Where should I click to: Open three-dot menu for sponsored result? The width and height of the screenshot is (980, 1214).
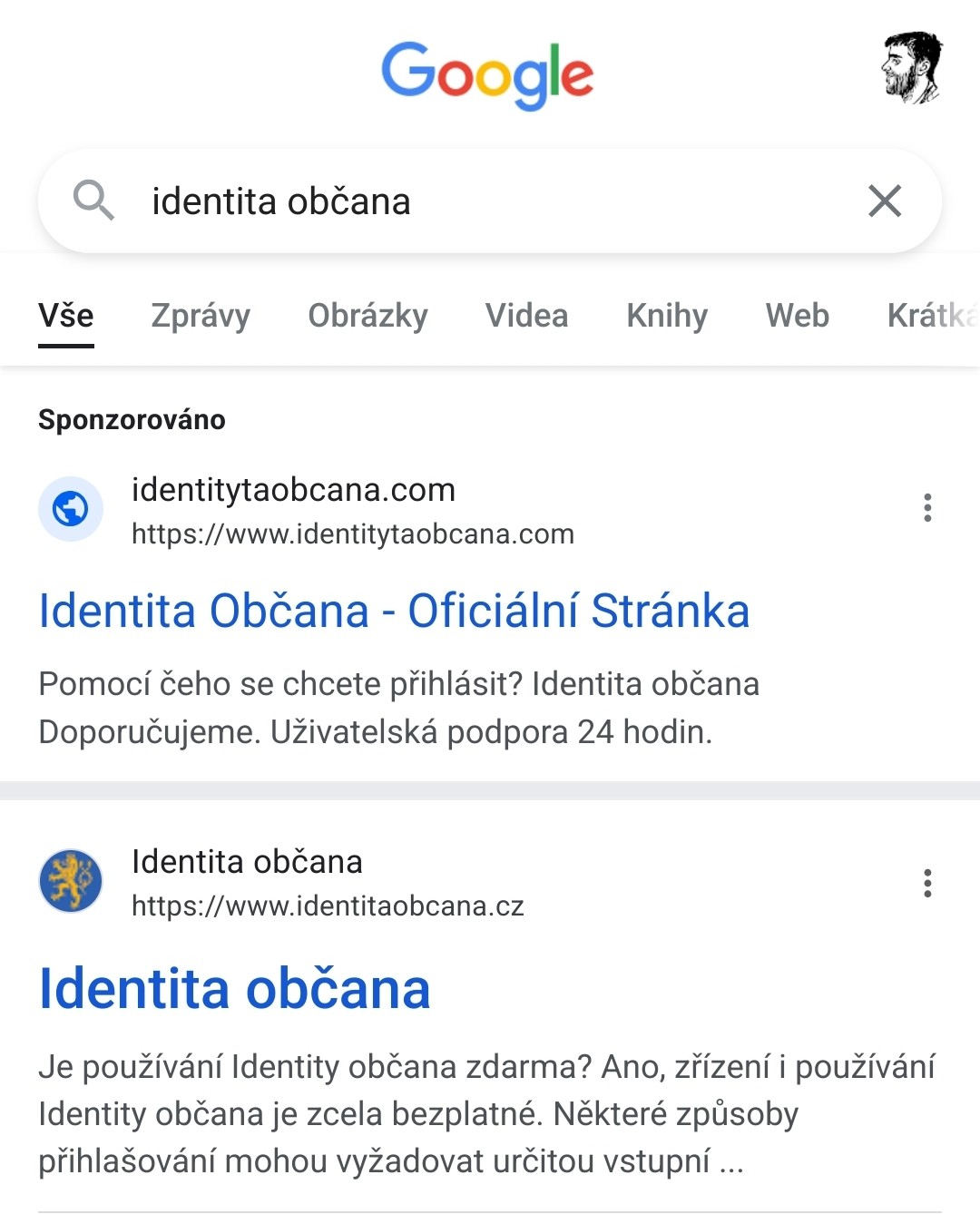coord(926,507)
